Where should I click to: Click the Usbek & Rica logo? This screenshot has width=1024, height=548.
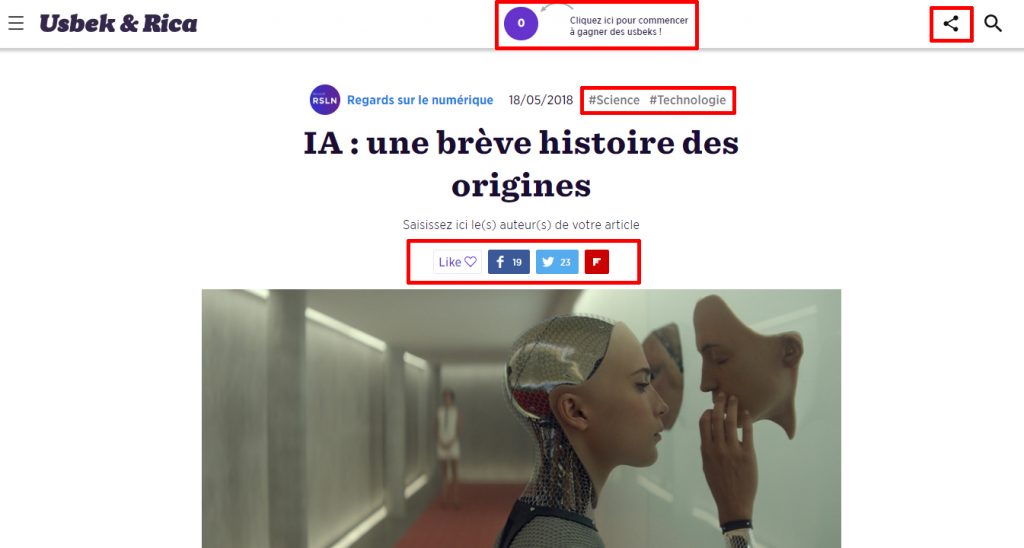coord(118,24)
